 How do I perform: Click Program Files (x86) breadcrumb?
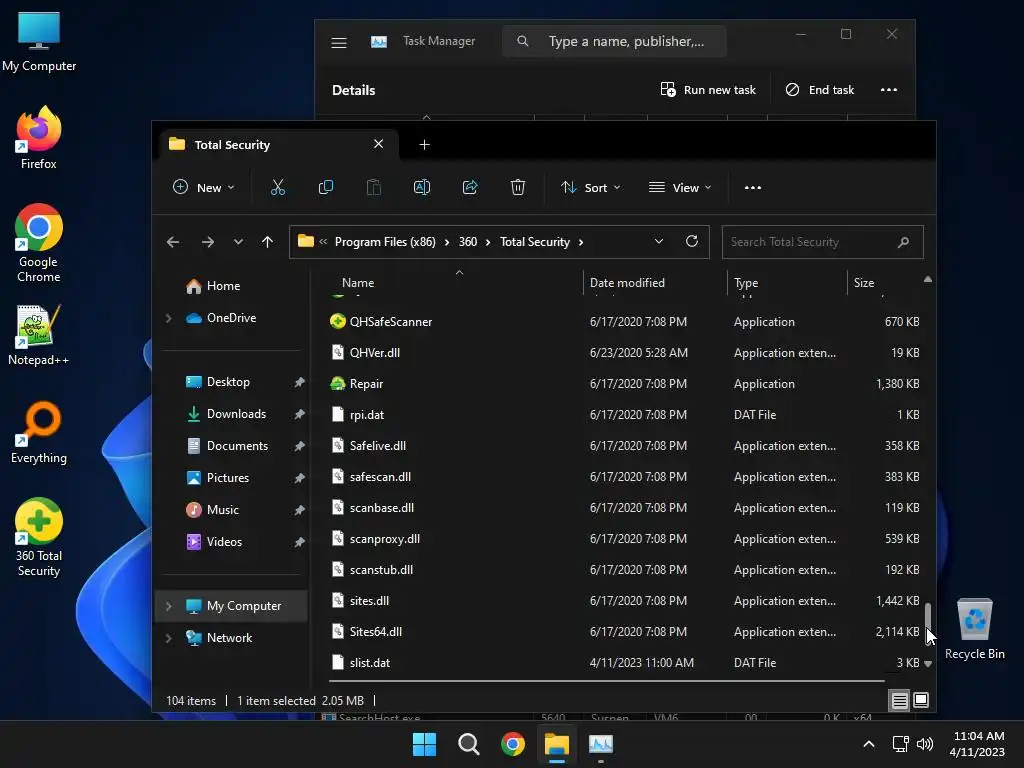385,242
